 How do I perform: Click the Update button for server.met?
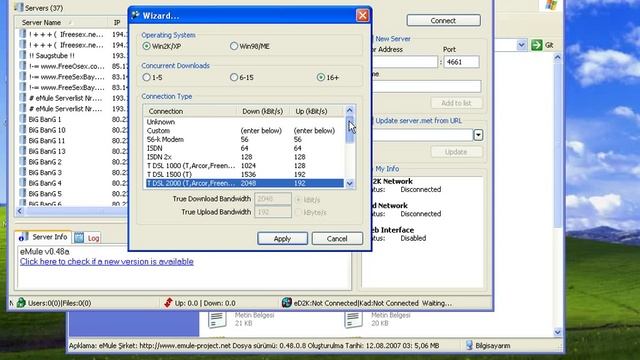tap(456, 152)
